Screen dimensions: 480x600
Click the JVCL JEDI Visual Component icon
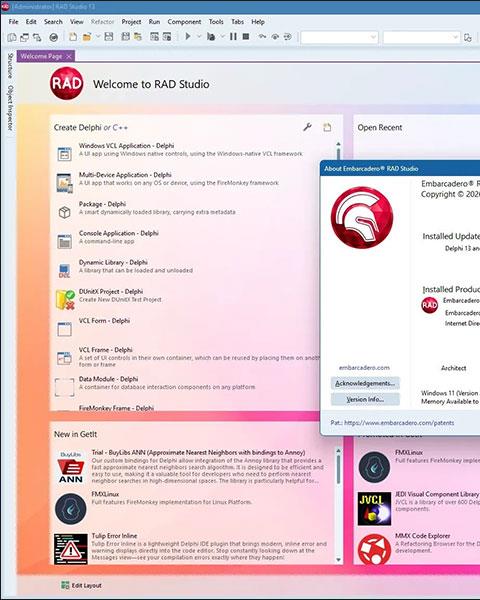[x=374, y=509]
